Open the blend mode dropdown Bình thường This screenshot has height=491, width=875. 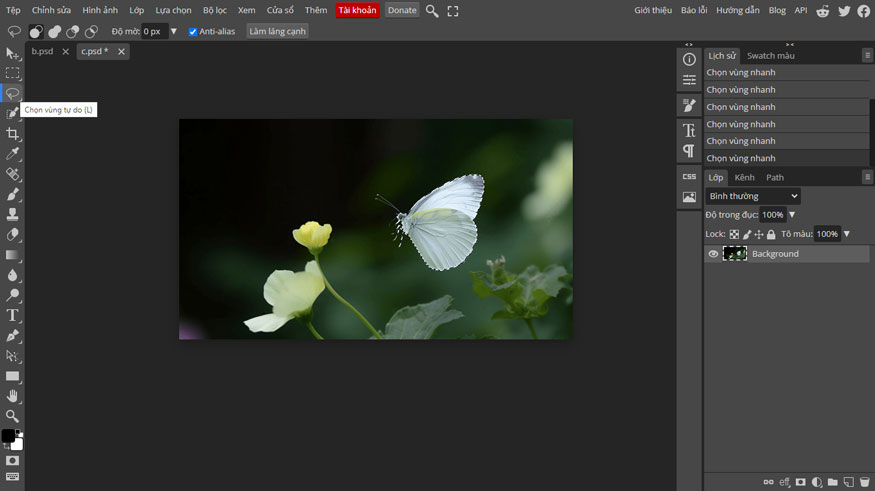(753, 196)
